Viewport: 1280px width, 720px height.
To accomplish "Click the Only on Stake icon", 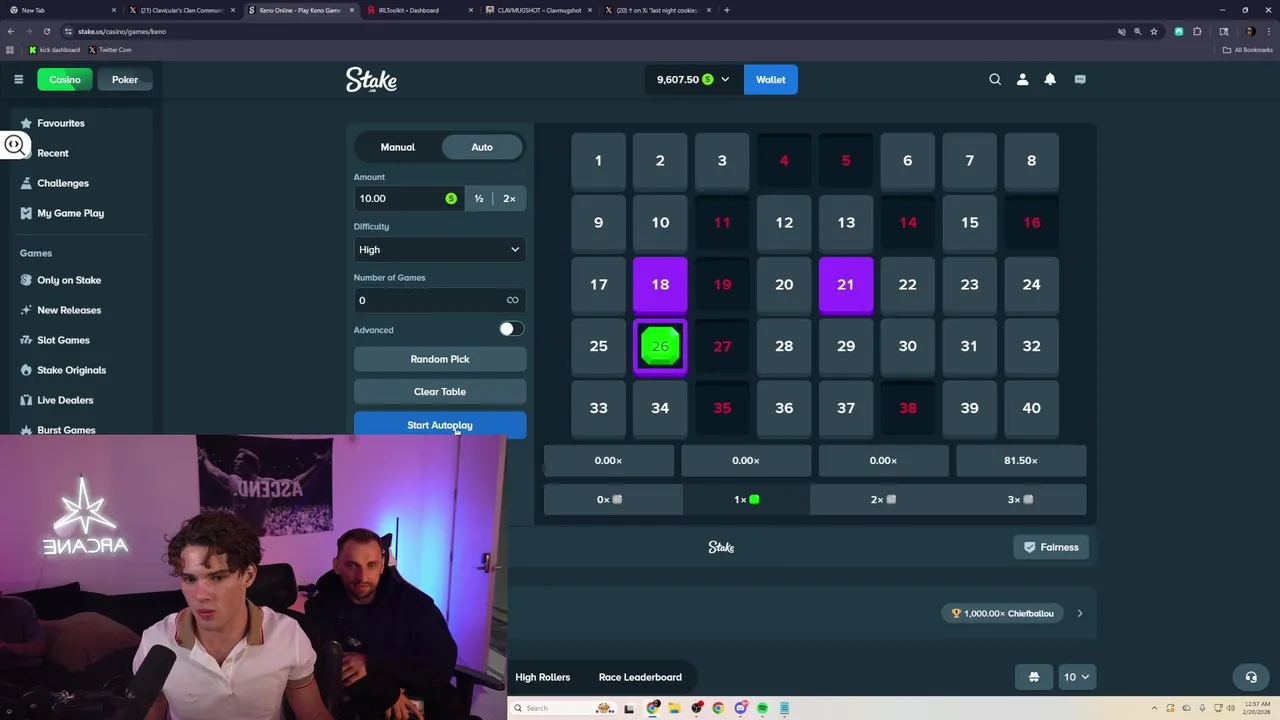I will [26, 280].
